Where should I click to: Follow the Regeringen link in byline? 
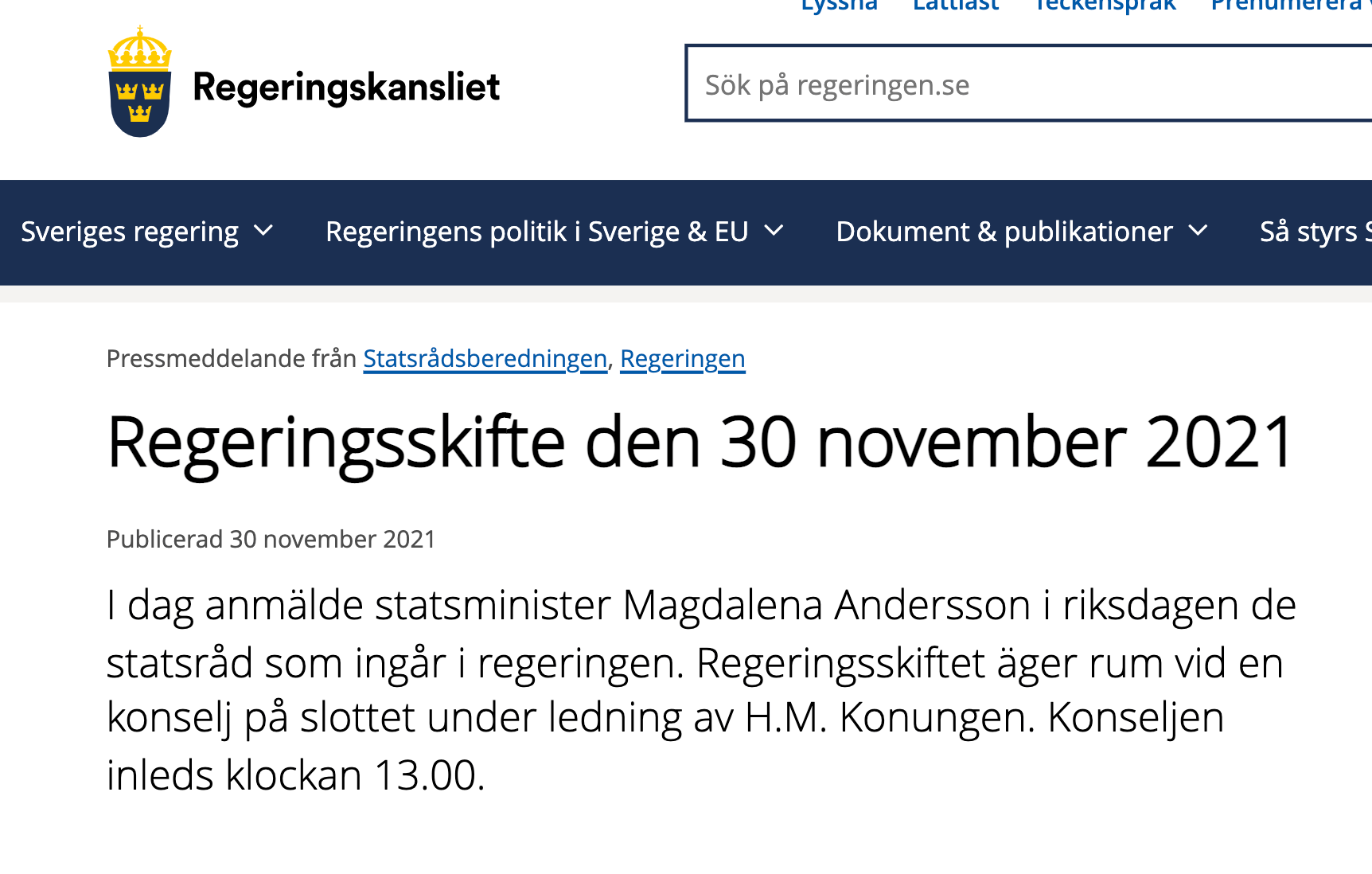(682, 359)
